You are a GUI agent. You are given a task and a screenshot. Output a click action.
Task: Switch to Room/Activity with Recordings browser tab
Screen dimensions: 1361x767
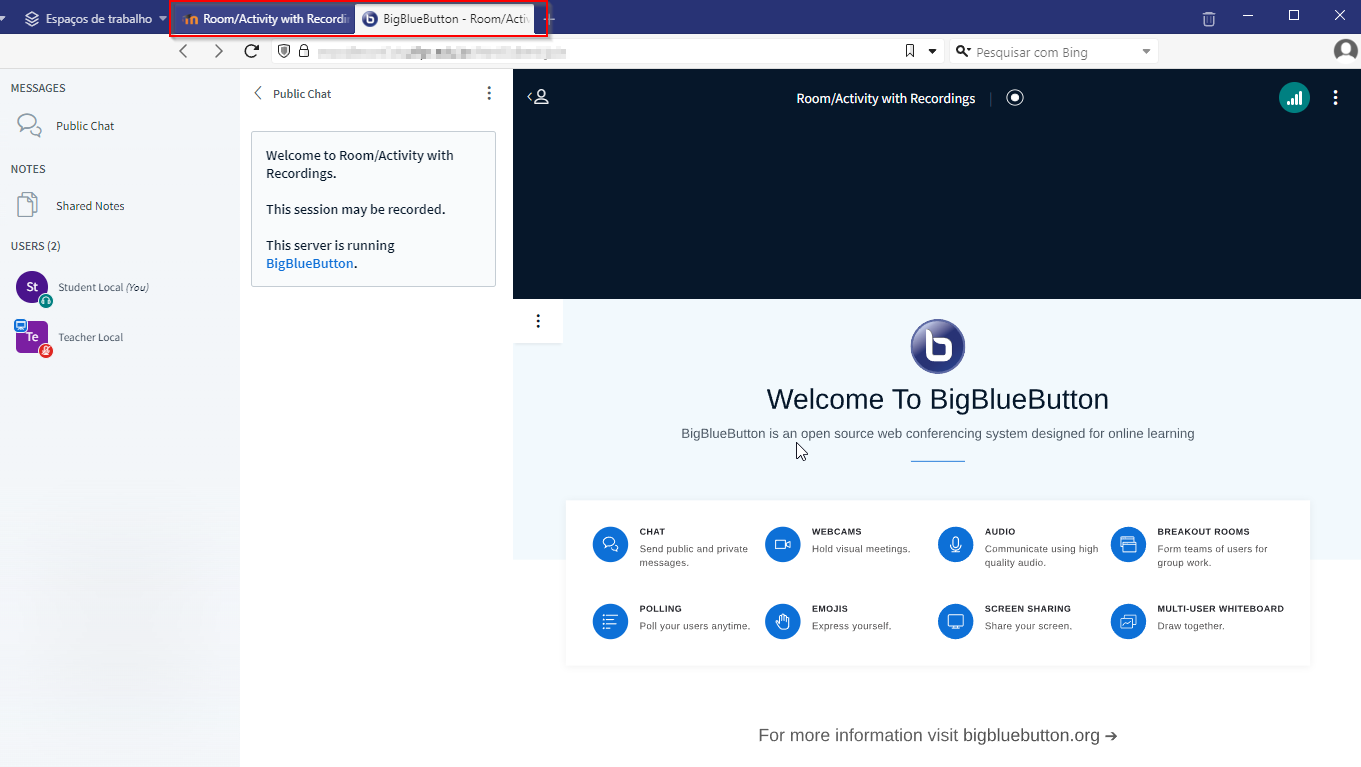coord(265,19)
